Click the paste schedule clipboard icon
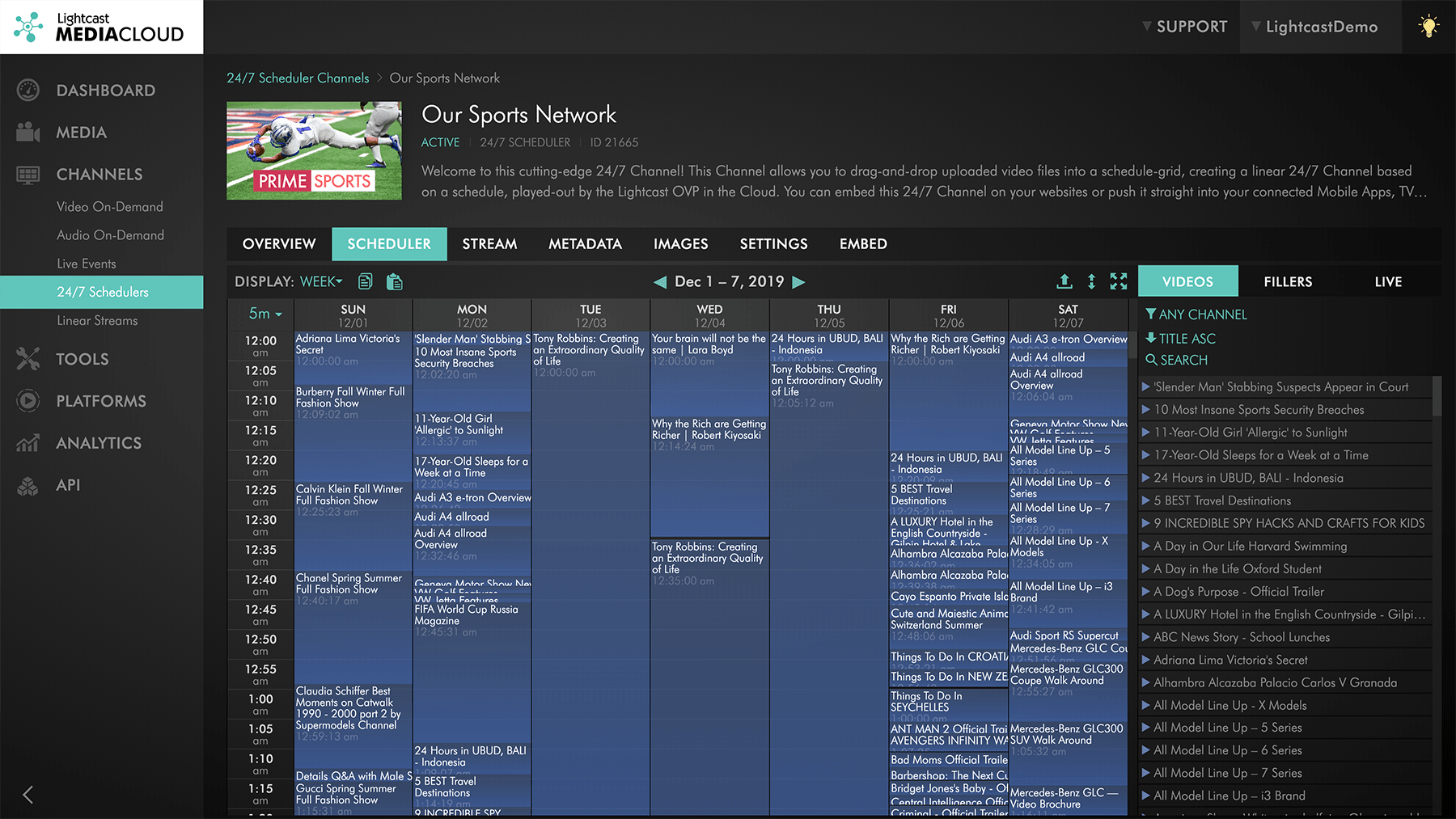Viewport: 1456px width, 819px height. (395, 281)
